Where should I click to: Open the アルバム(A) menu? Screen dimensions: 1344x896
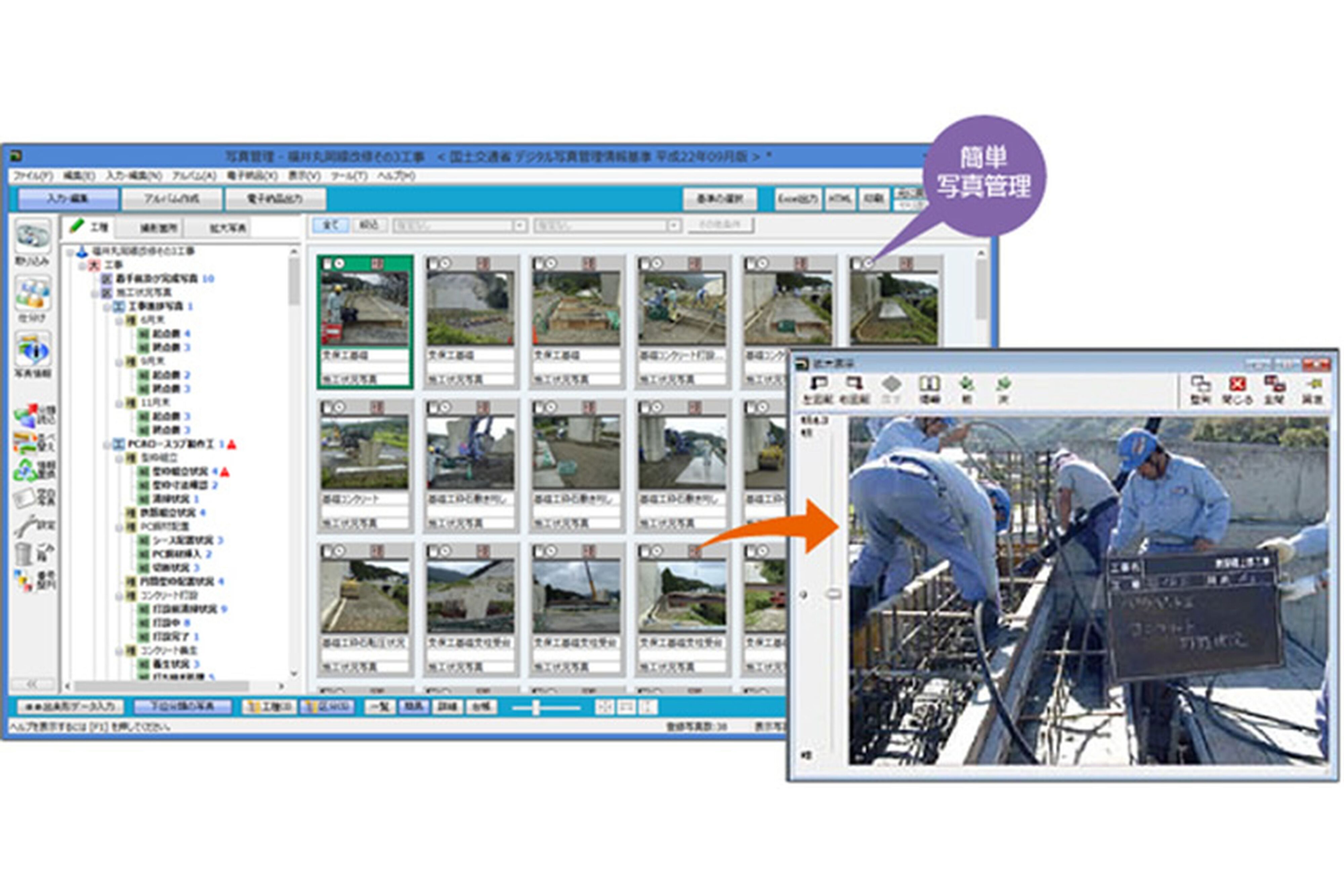coord(194,176)
